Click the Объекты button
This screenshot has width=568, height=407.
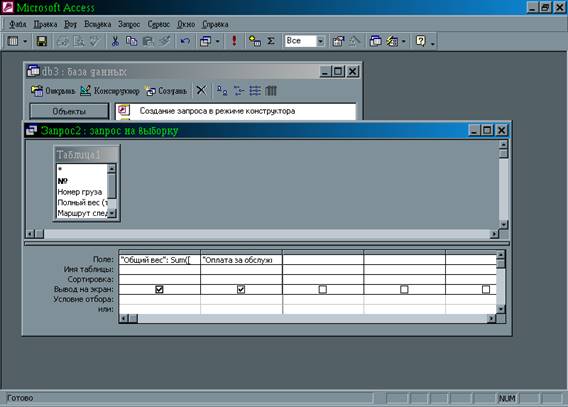pyautogui.click(x=69, y=111)
